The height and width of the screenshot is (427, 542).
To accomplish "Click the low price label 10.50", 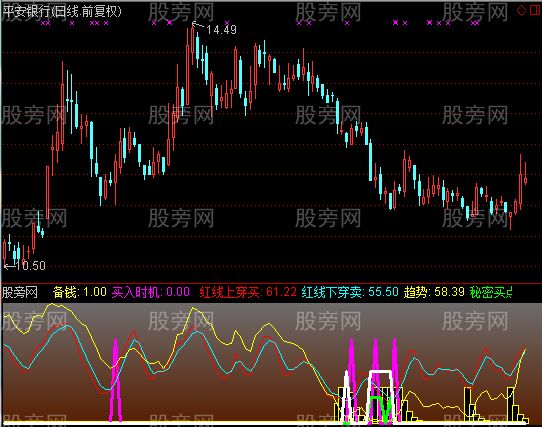I will coord(30,266).
